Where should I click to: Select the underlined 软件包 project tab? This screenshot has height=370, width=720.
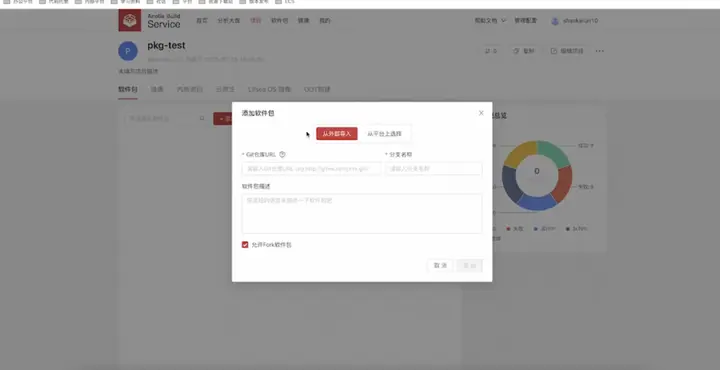coord(128,89)
